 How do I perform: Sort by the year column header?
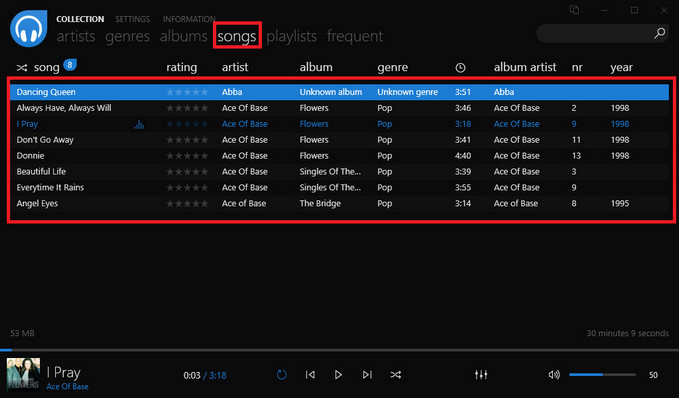coord(621,68)
